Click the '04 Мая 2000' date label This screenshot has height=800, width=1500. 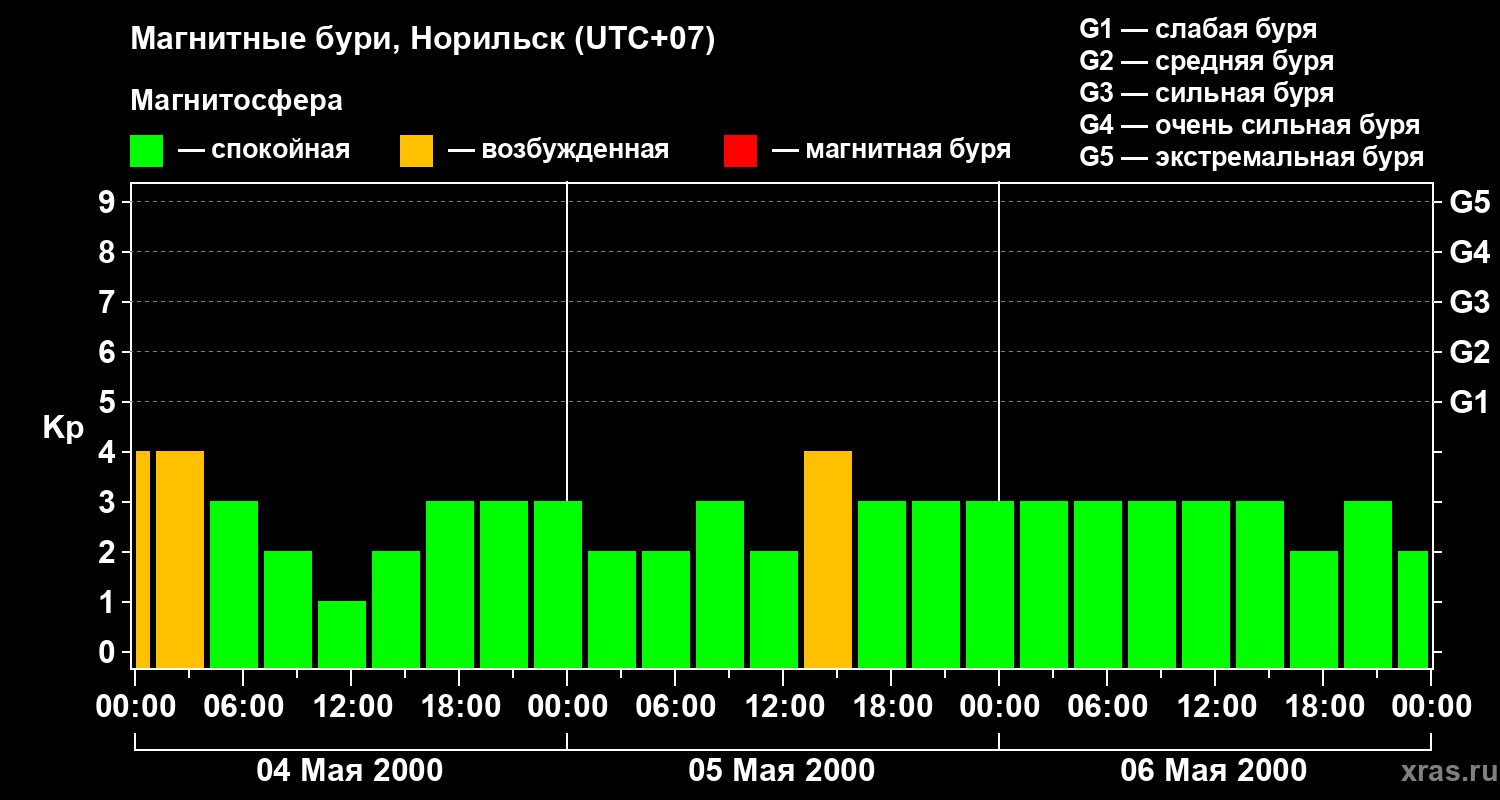coord(350,770)
